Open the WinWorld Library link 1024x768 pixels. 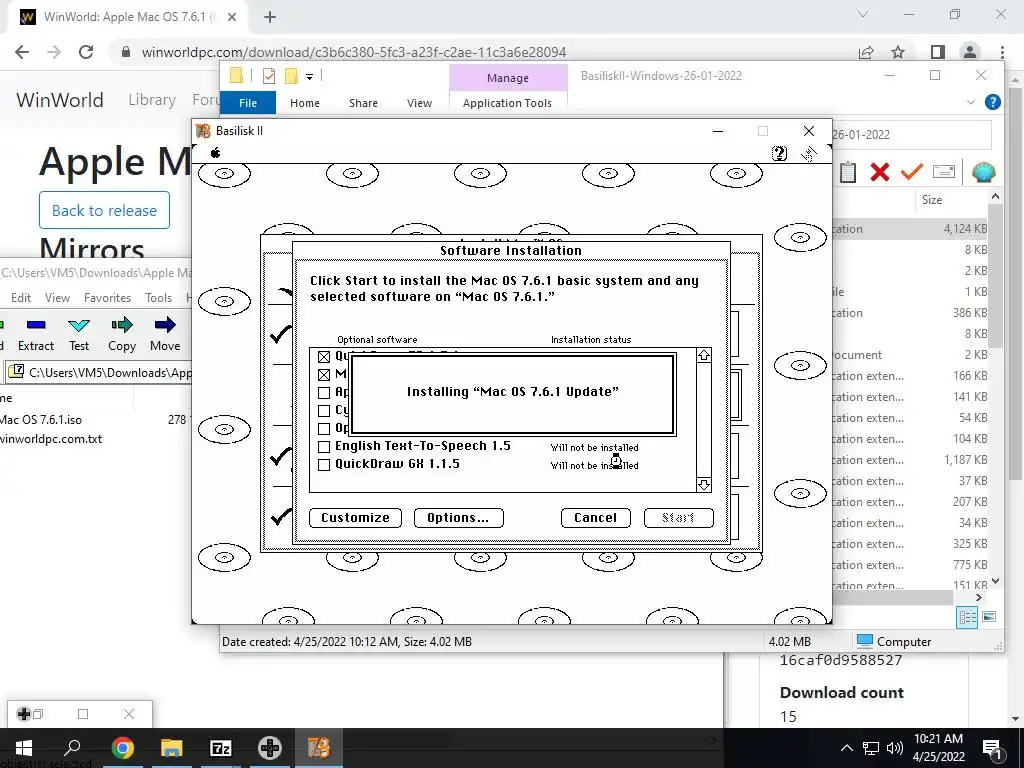pos(152,99)
